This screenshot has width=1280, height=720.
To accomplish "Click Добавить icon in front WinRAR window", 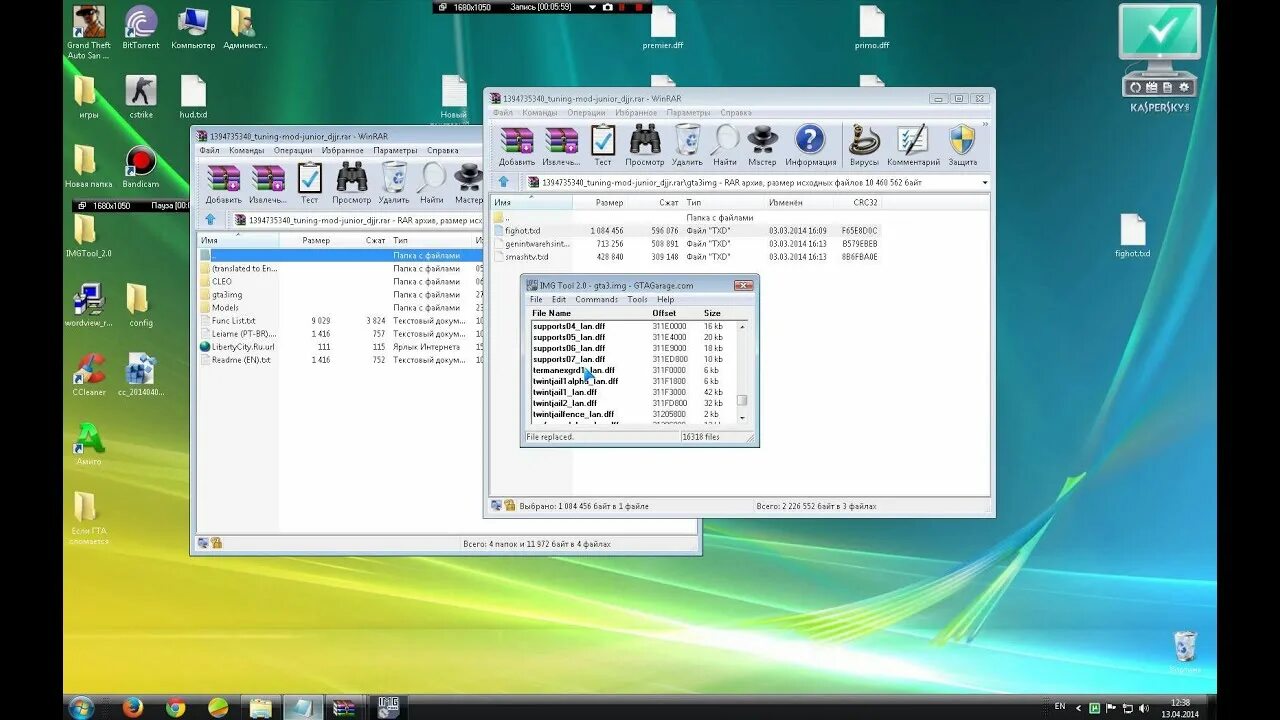I will point(517,146).
